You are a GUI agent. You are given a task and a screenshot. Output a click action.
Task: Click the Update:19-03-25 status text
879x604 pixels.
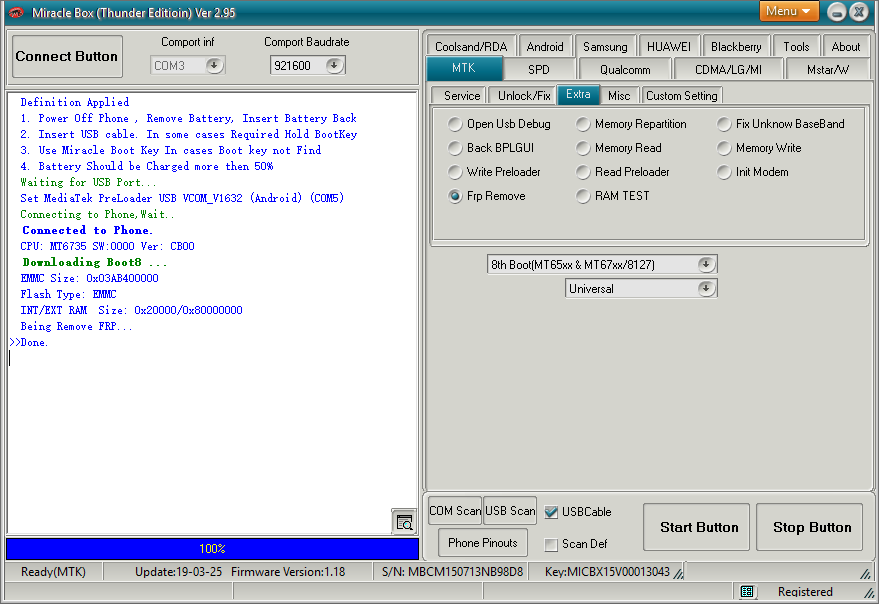click(x=178, y=571)
